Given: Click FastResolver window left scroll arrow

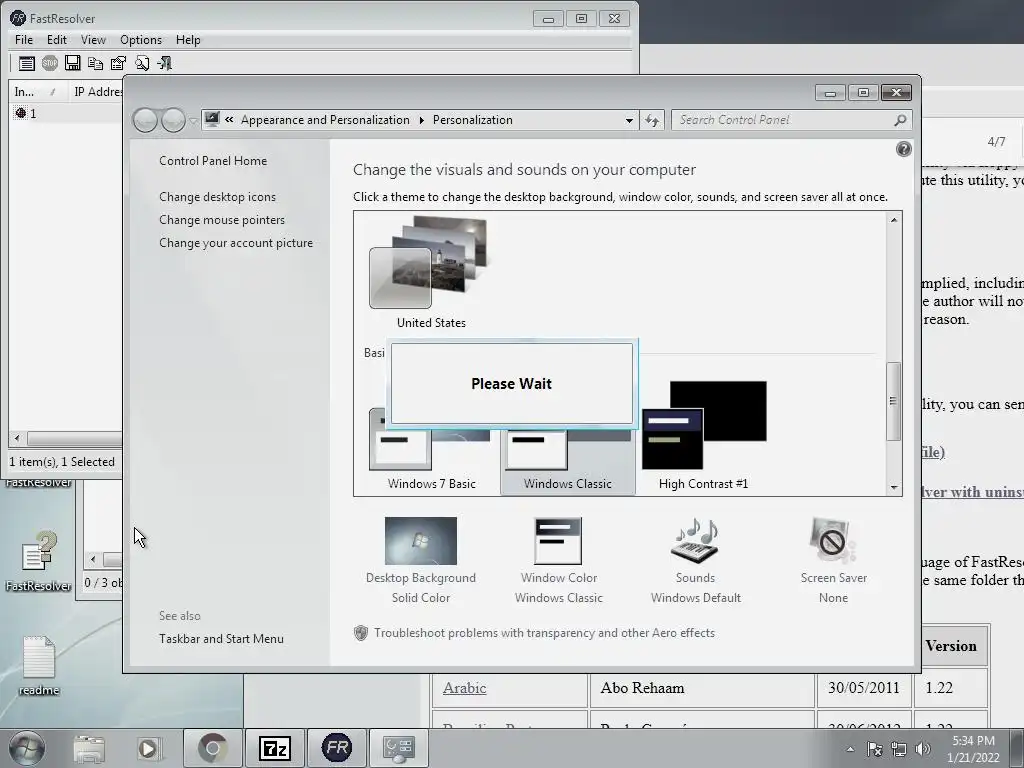Looking at the screenshot, I should pos(17,438).
